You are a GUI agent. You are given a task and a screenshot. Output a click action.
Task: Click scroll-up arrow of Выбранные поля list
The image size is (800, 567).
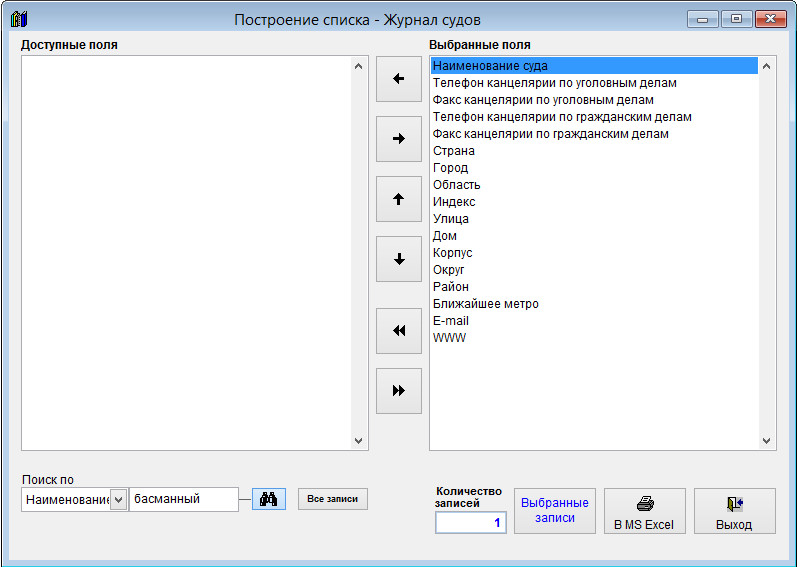pyautogui.click(x=766, y=66)
